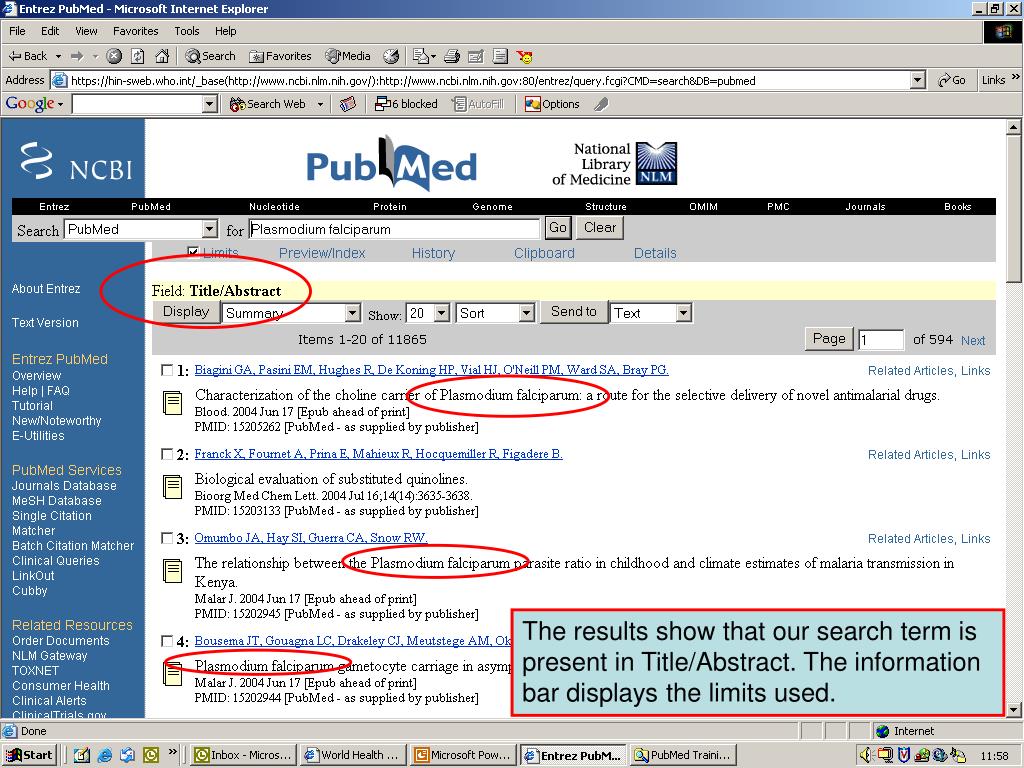Open the Favorites menu
The image size is (1024, 768).
click(x=135, y=31)
